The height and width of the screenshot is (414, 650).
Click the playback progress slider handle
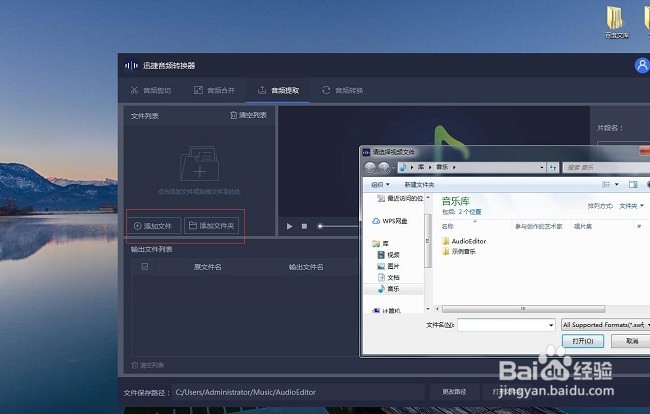pos(320,226)
